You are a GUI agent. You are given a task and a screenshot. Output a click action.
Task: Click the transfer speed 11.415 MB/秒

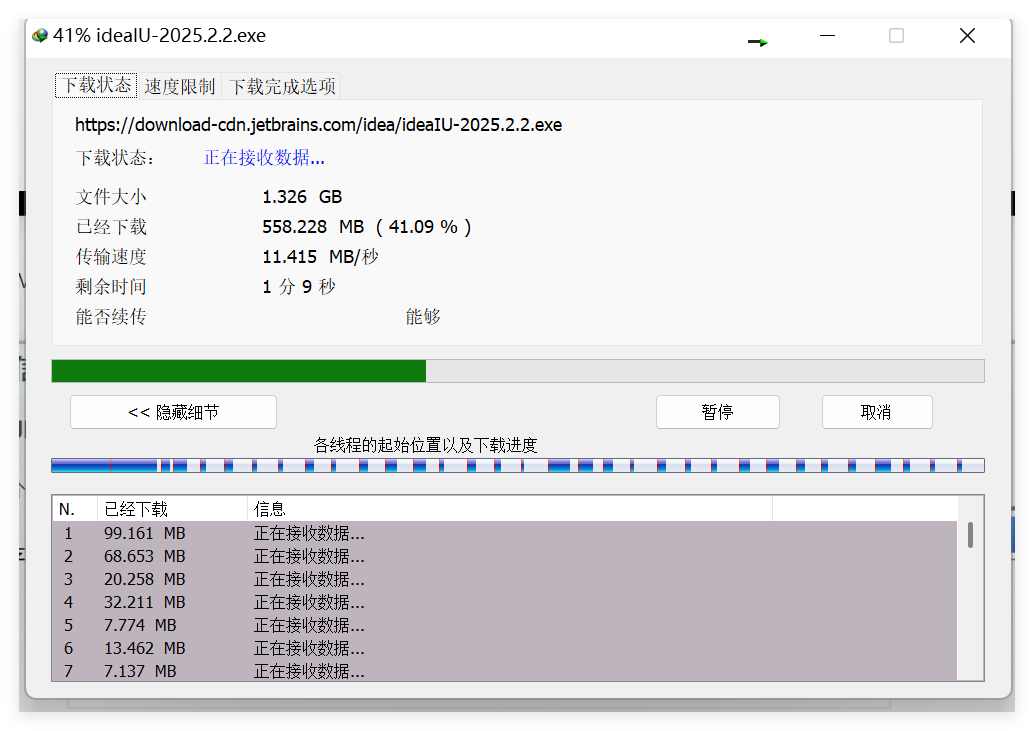(x=320, y=256)
